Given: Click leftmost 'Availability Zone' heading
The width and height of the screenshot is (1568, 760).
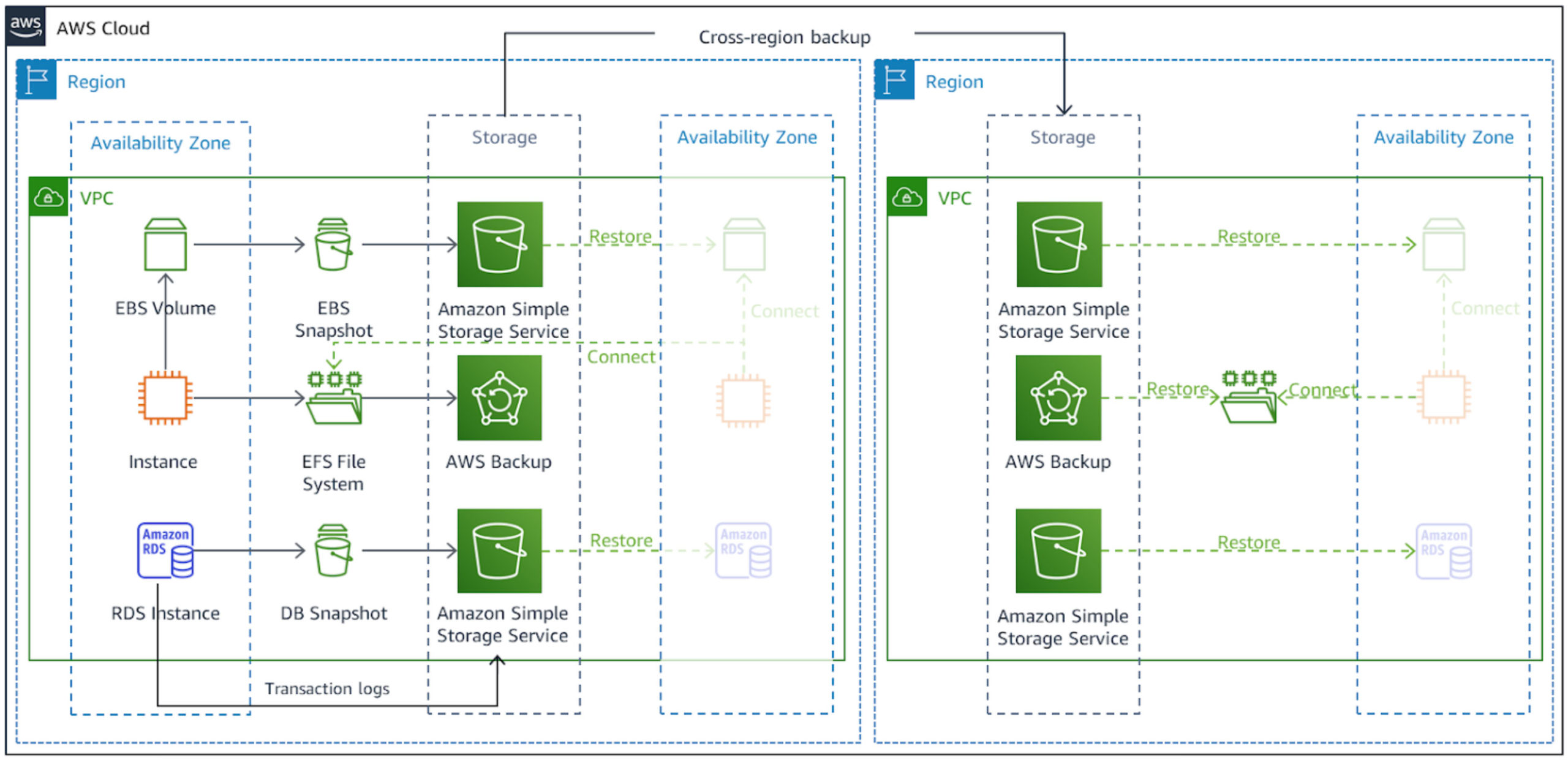Looking at the screenshot, I should (160, 143).
